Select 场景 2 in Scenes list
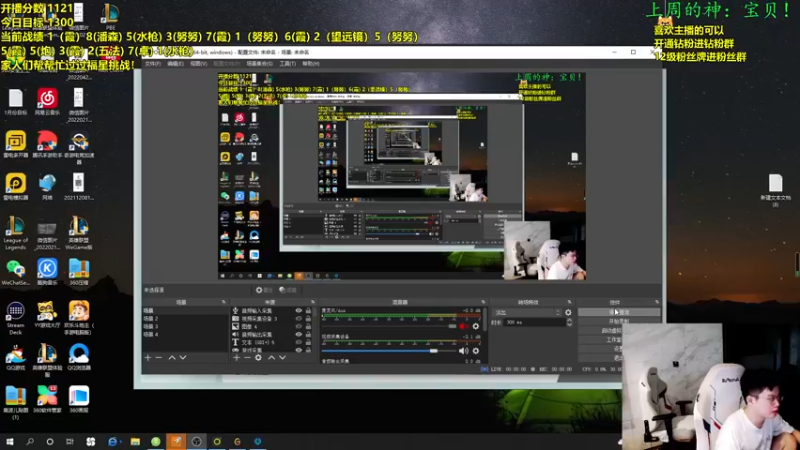Screen dimensions: 800x450 pos(185,318)
